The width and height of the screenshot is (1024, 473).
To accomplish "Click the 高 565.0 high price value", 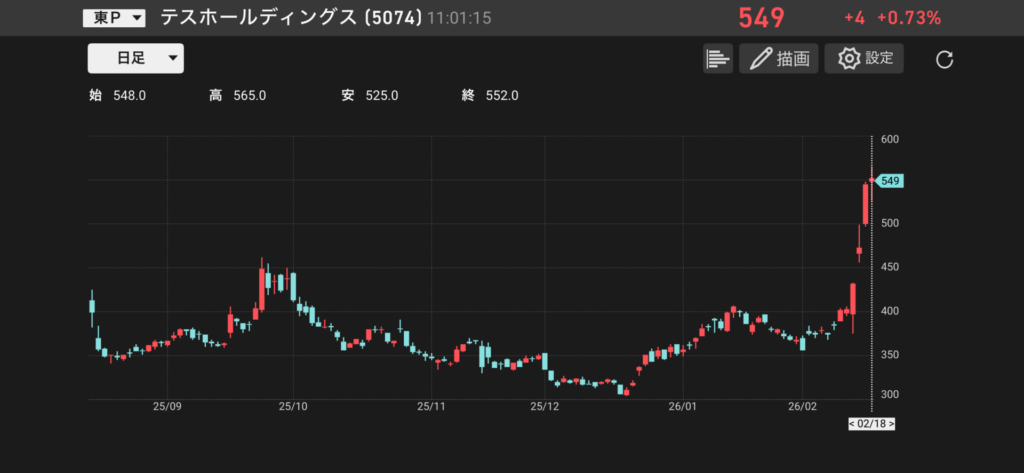I will pos(249,96).
